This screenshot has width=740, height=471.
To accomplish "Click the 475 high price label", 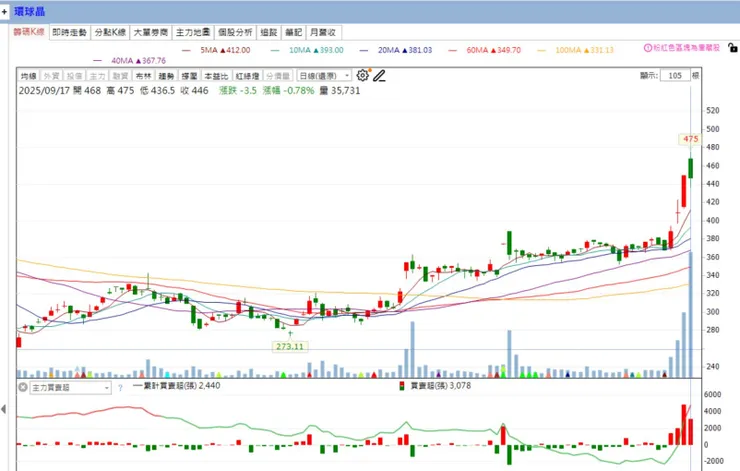I will point(690,139).
